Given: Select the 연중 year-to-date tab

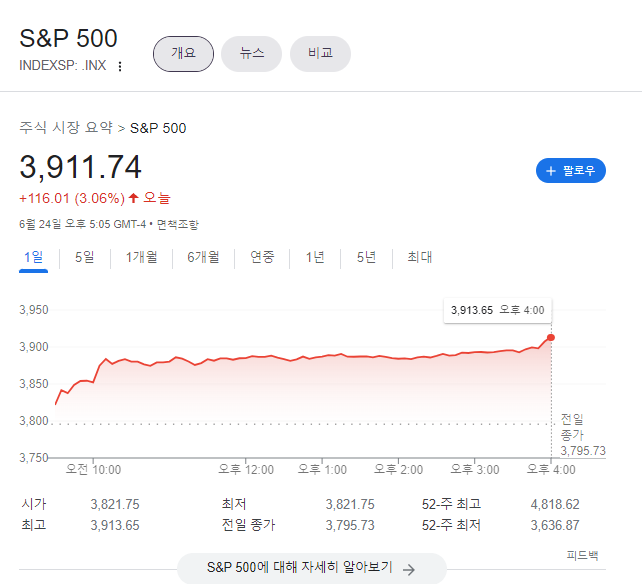Looking at the screenshot, I should point(262,257).
